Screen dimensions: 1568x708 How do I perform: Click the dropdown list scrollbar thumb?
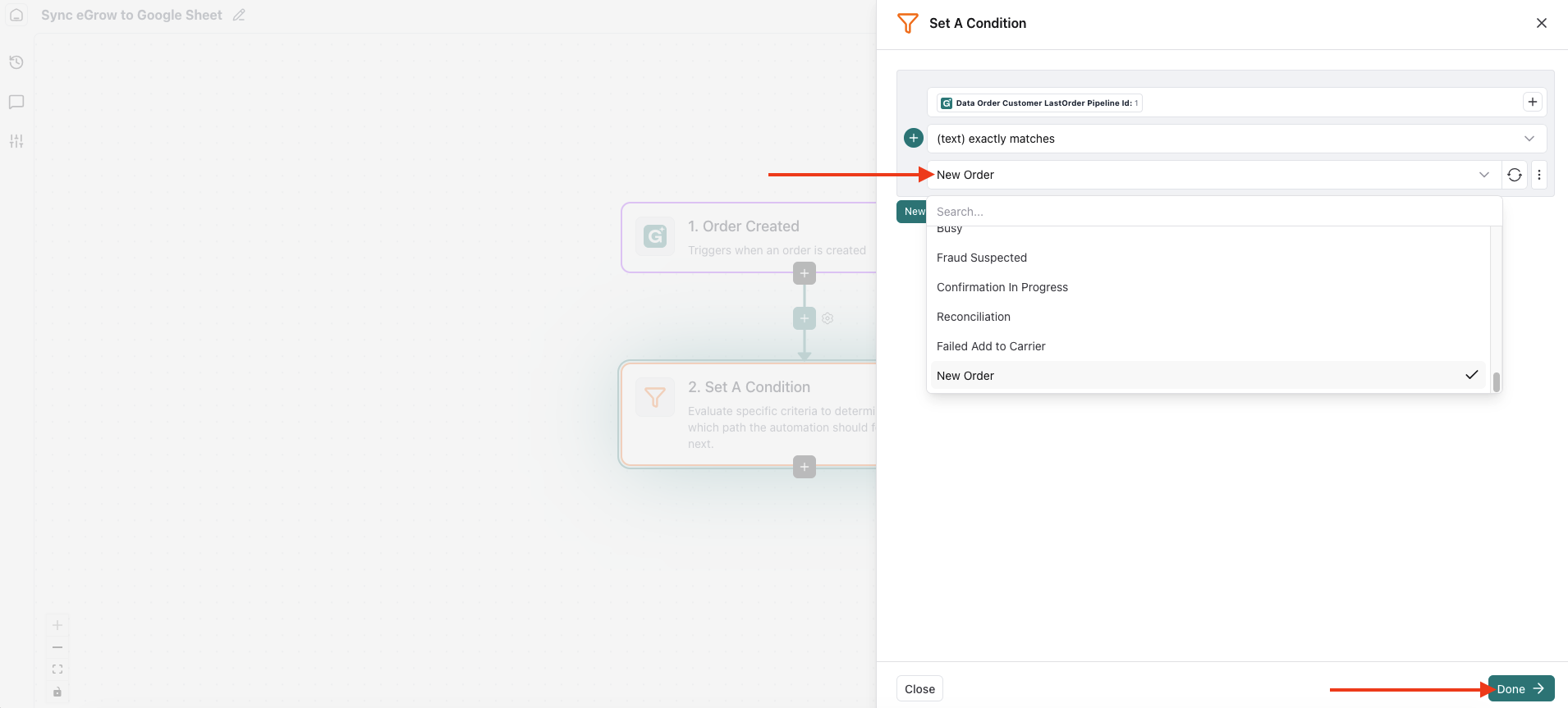1497,382
